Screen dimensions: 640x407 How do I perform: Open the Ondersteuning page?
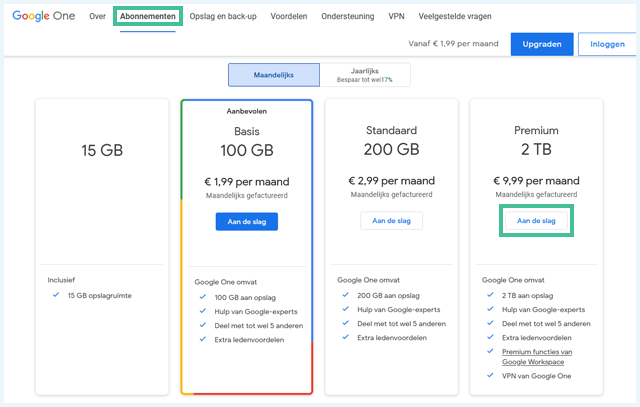348,16
